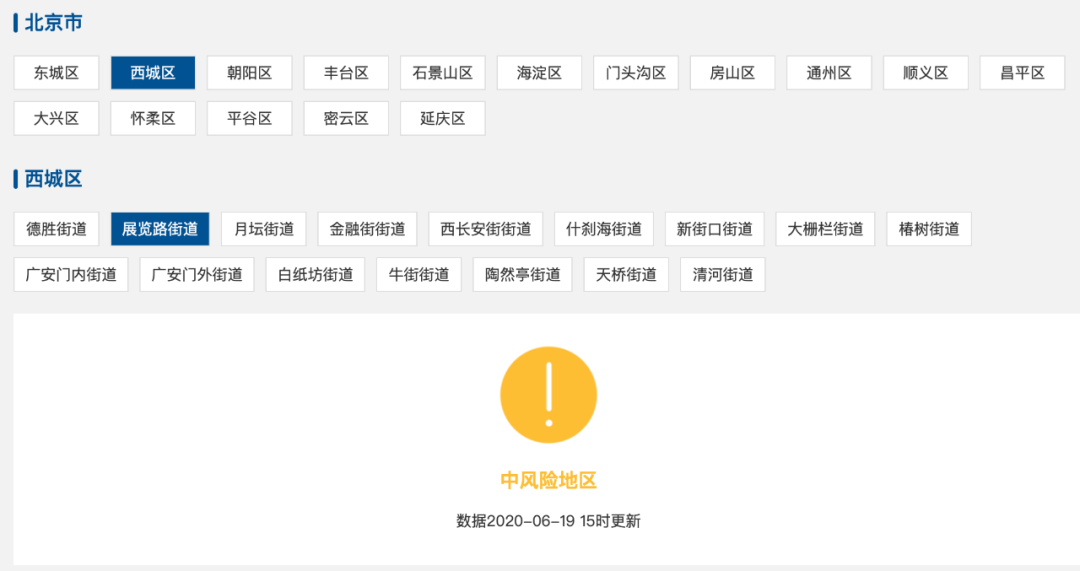Pick 密云区 district
The image size is (1080, 571).
coord(346,118)
